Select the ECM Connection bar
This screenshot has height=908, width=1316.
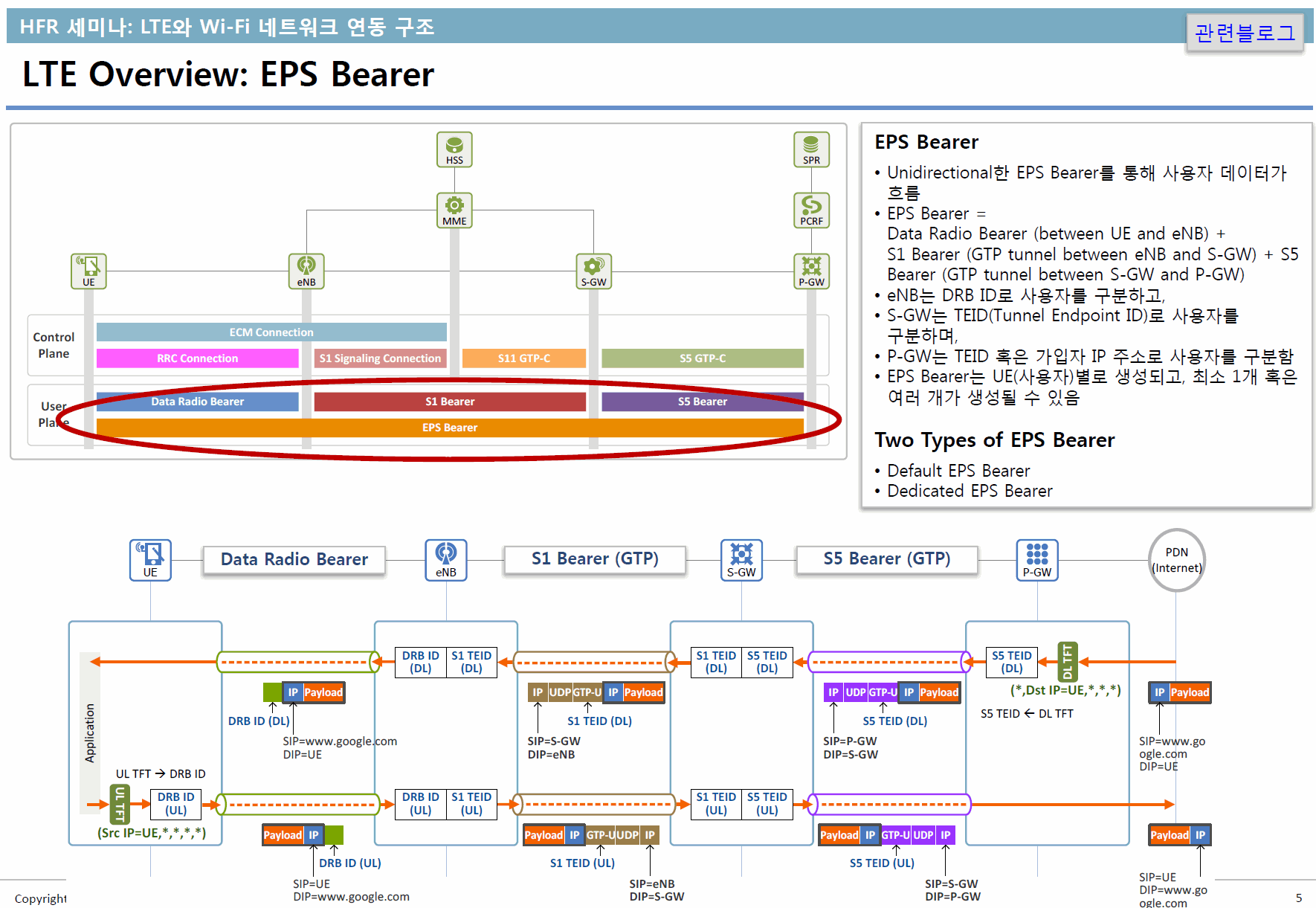pos(271,332)
